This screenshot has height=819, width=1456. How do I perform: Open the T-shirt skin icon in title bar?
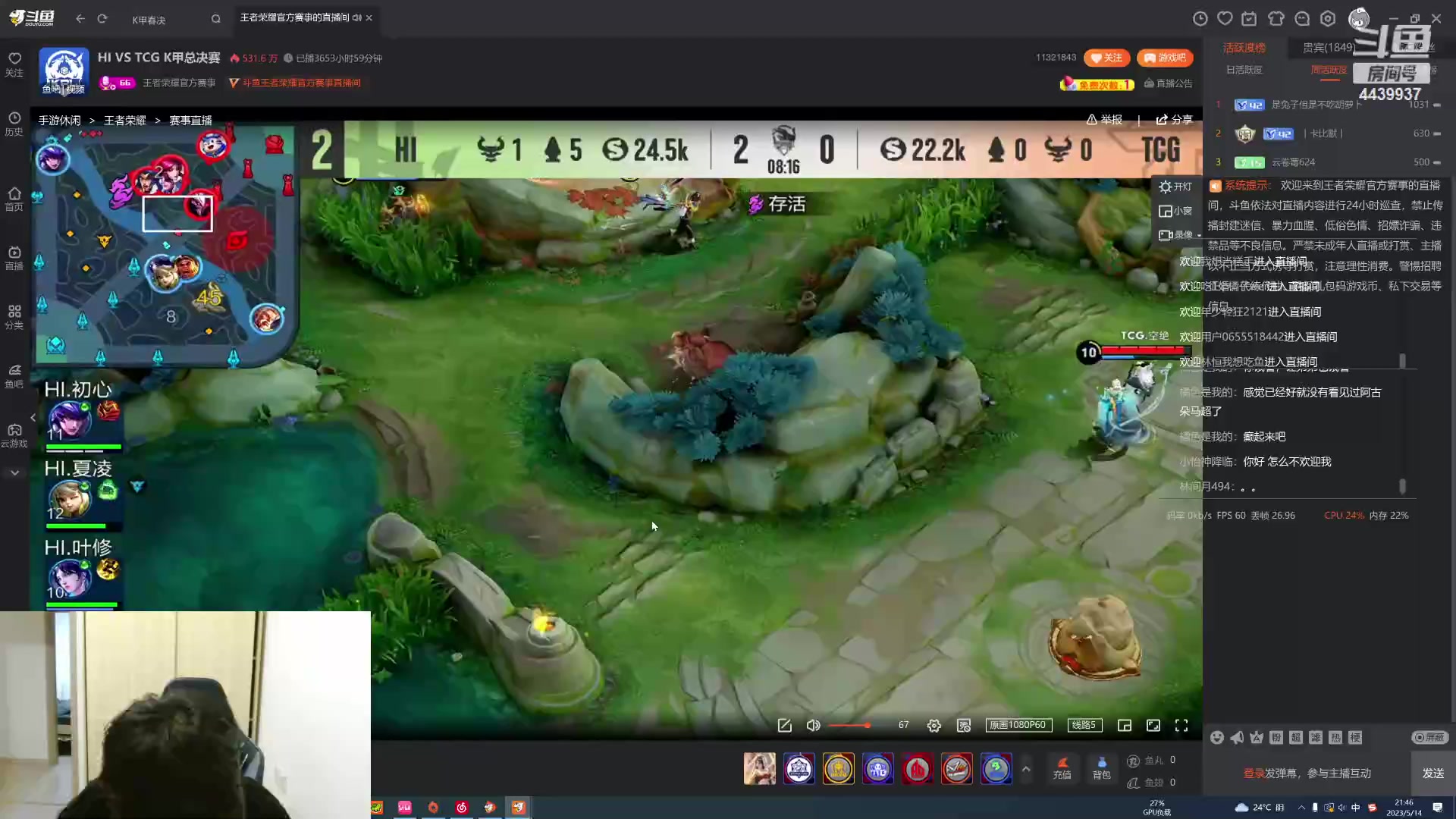click(1276, 19)
